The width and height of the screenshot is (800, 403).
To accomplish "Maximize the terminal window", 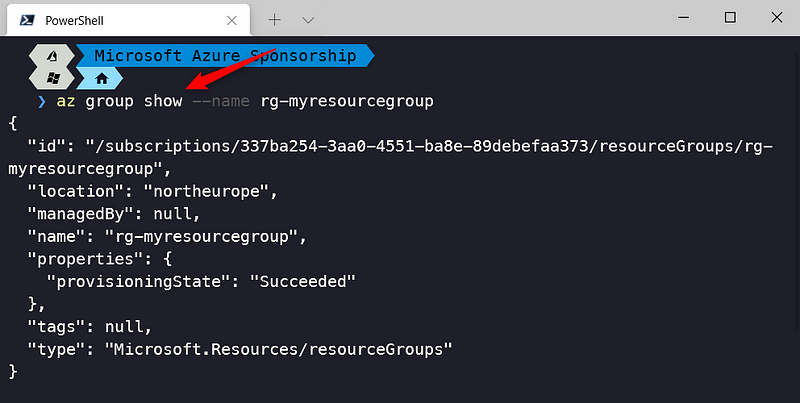I will [730, 18].
